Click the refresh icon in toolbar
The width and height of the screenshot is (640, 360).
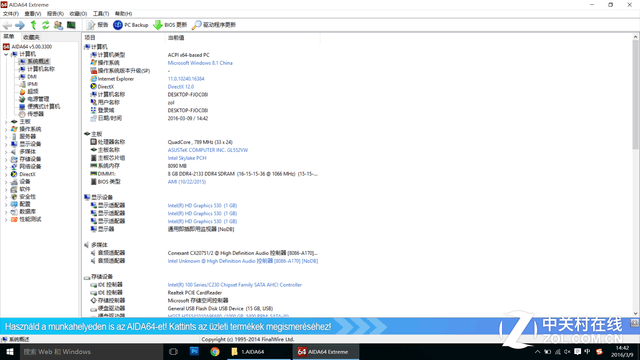click(46, 25)
